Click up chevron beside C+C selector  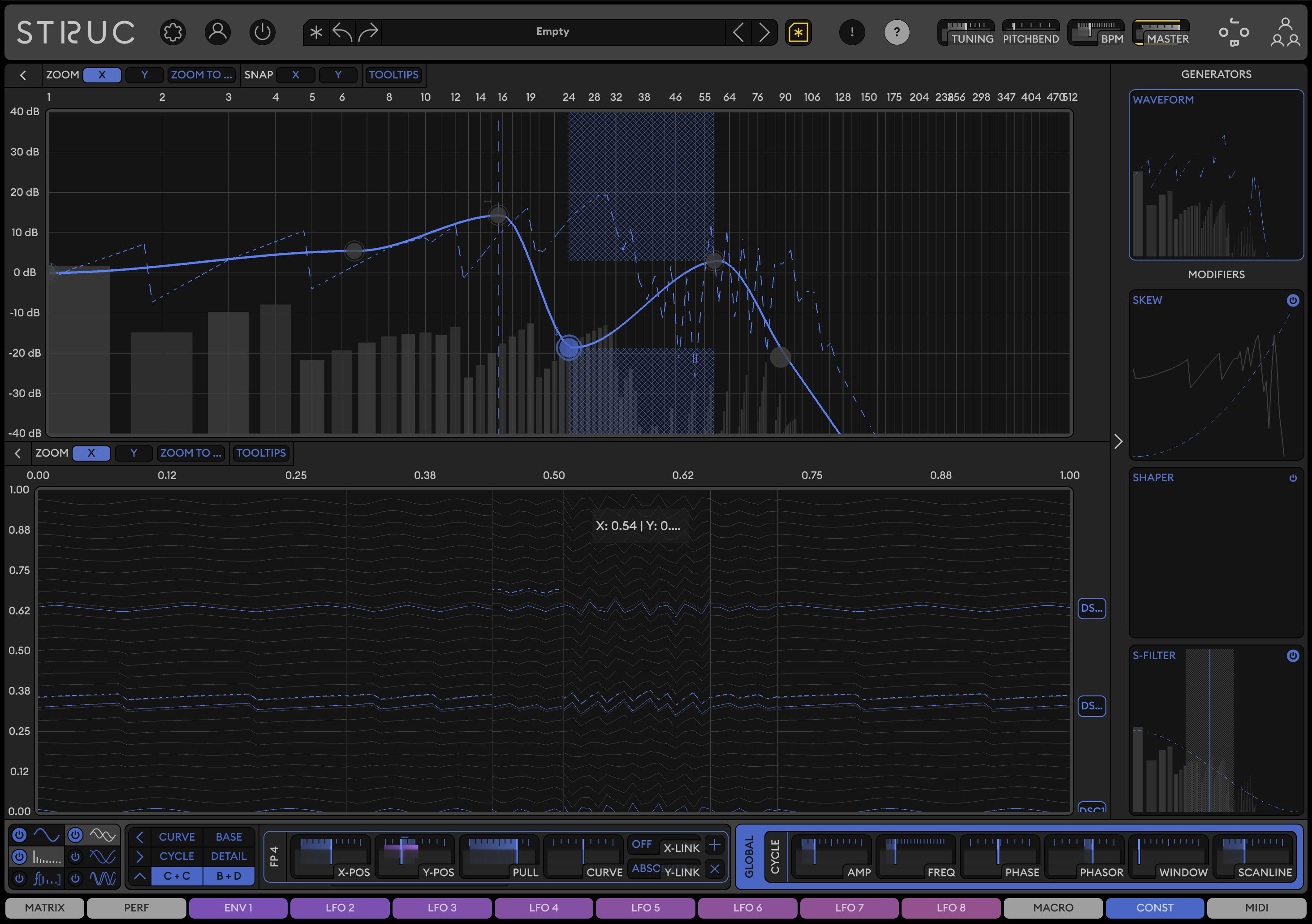coord(139,876)
